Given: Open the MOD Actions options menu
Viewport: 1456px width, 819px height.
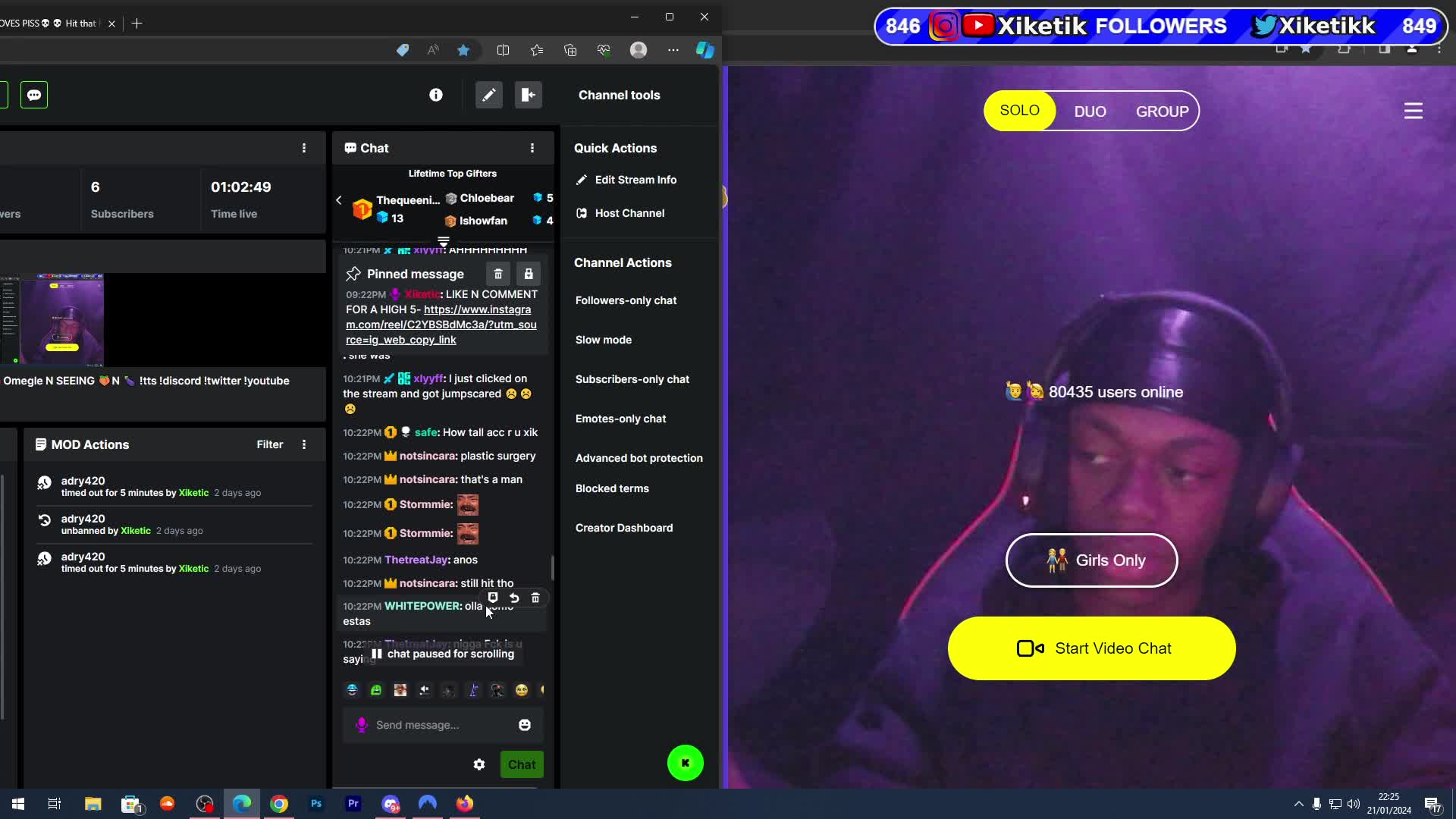Looking at the screenshot, I should coord(304,444).
